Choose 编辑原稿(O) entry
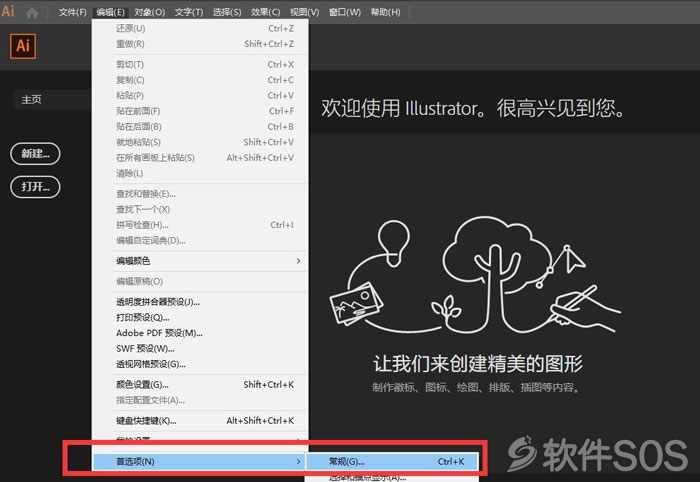Viewport: 700px width, 482px height. tap(200, 282)
